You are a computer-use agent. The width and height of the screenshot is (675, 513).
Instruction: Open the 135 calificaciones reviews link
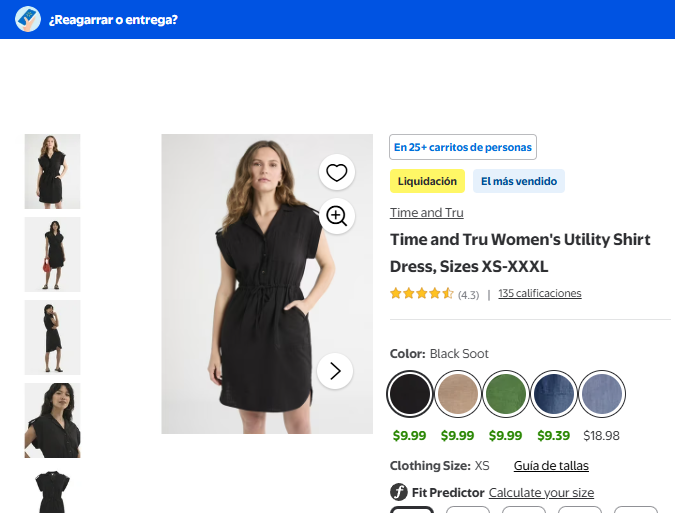539,294
